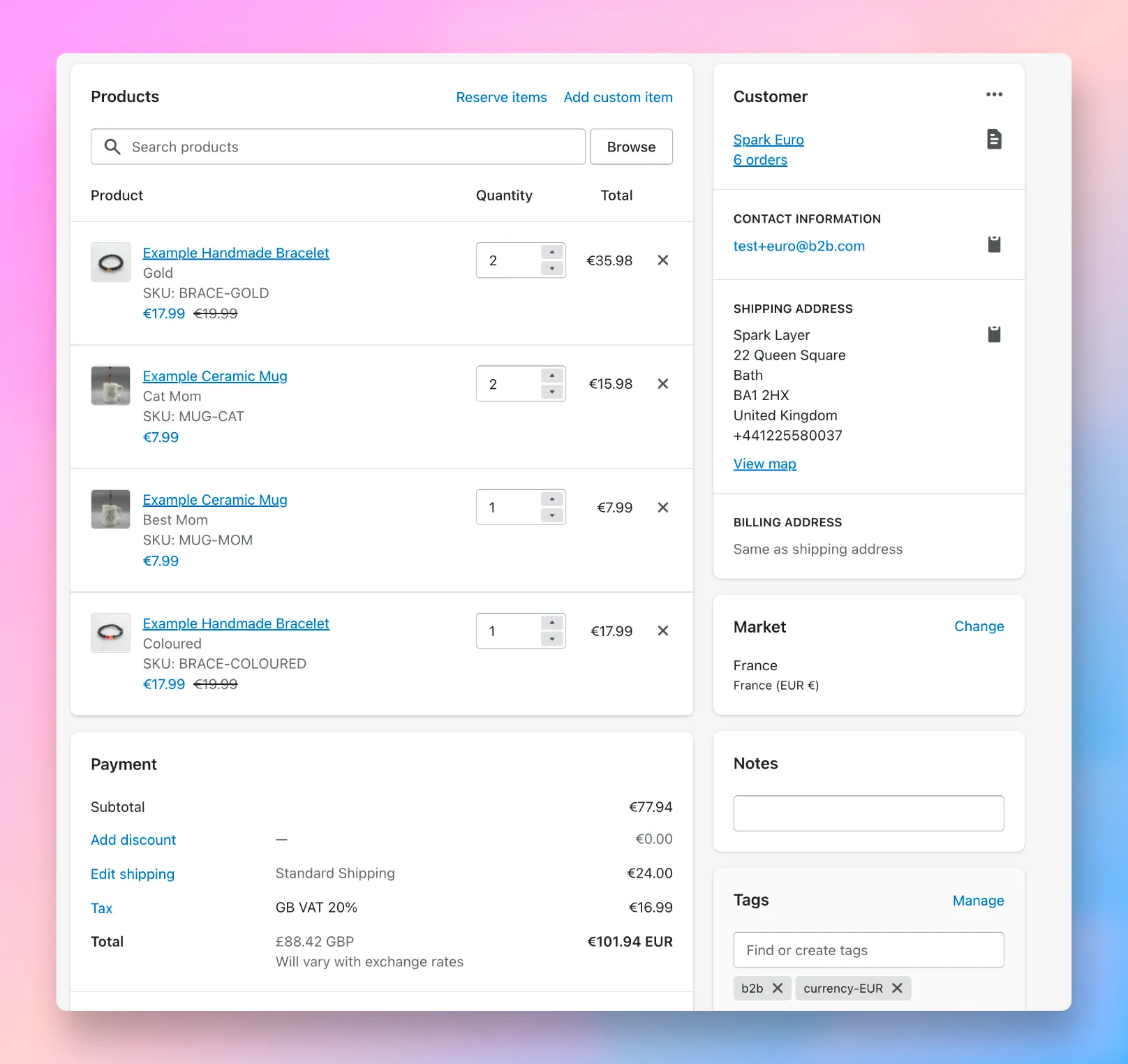View the customer's 6 orders

760,160
